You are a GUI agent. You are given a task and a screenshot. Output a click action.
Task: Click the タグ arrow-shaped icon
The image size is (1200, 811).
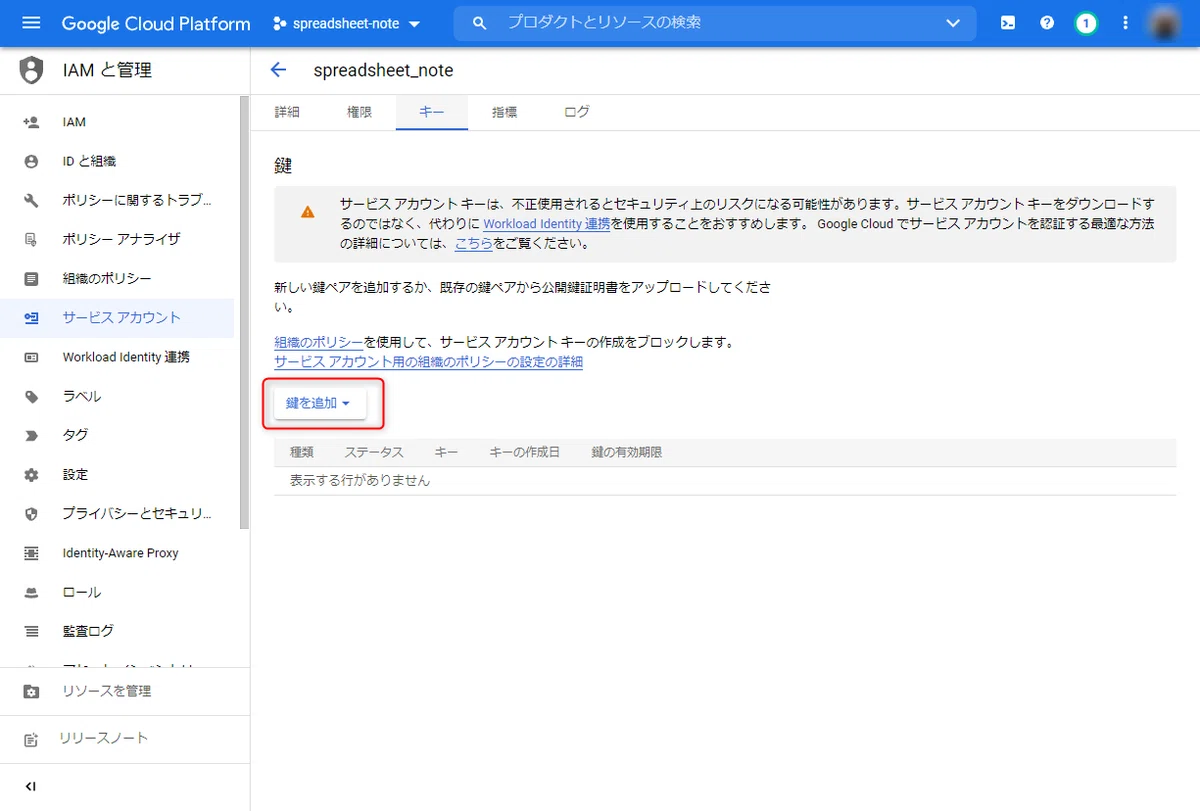tap(31, 435)
